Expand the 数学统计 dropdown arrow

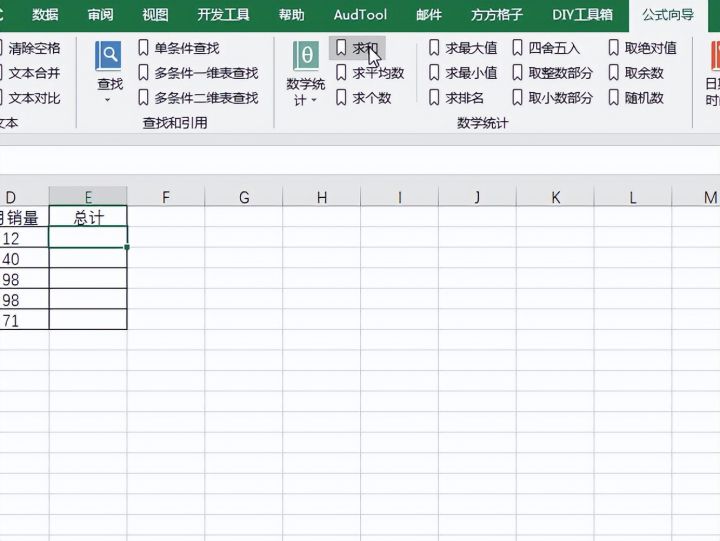pyautogui.click(x=314, y=100)
